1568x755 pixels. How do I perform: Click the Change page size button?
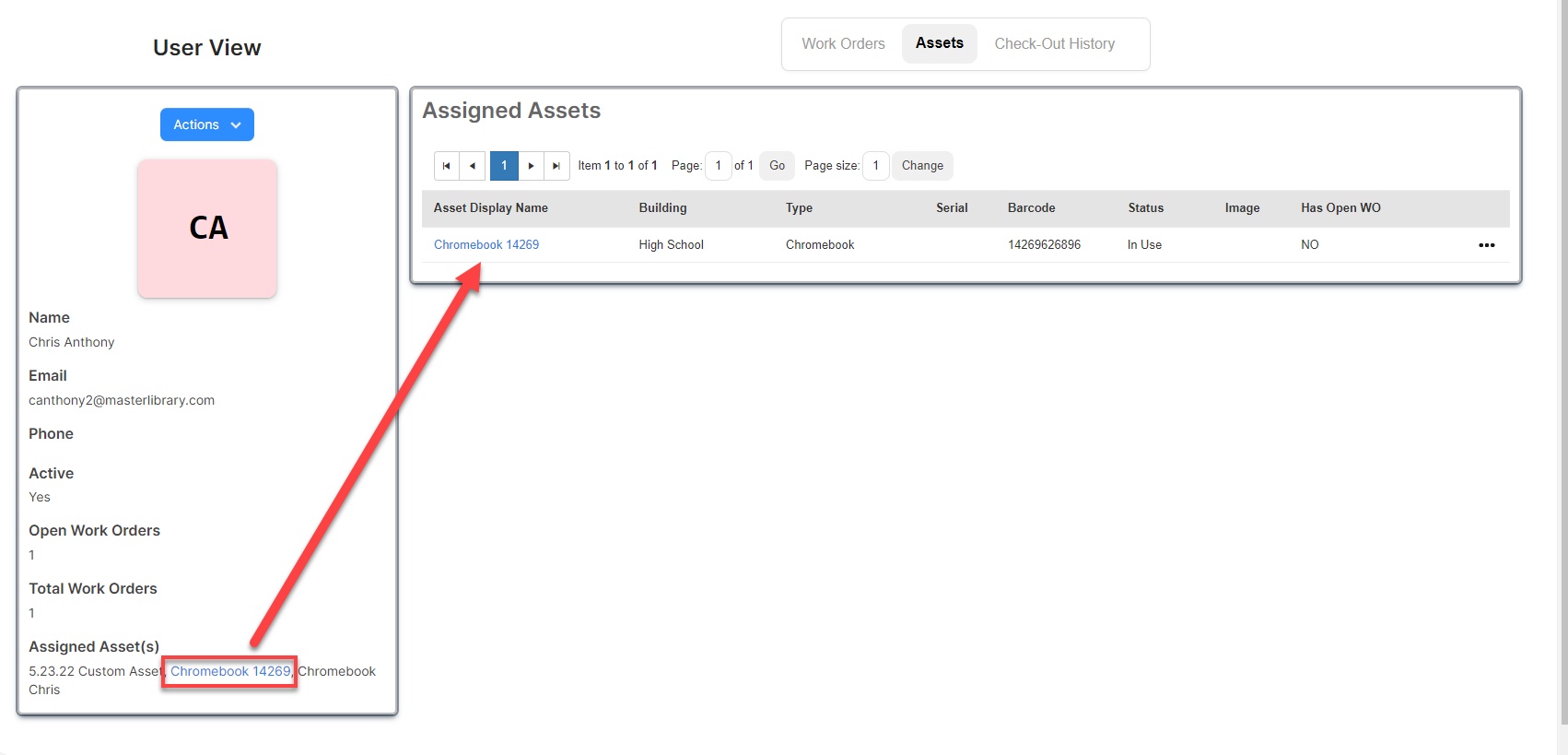(922, 166)
